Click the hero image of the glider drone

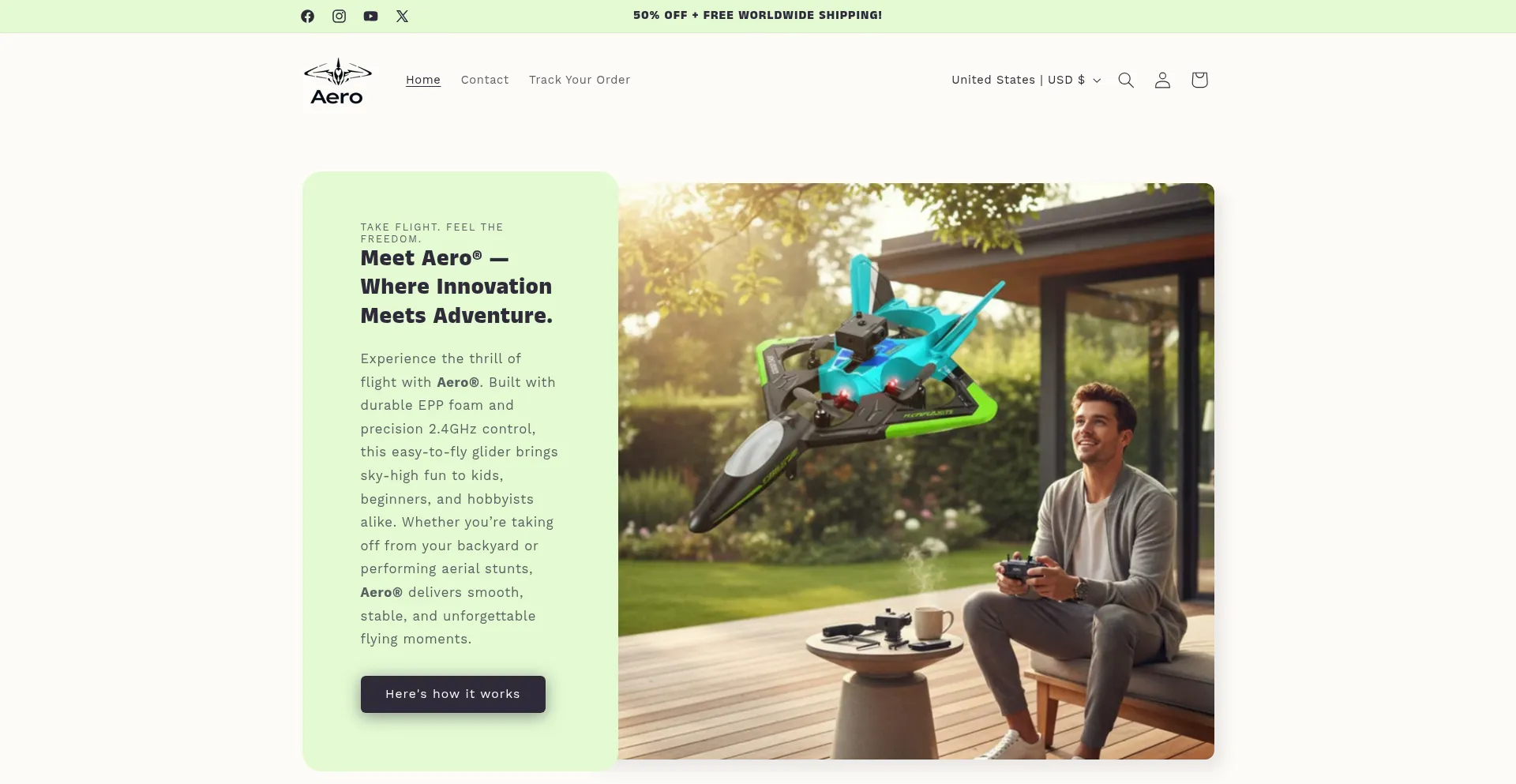tap(916, 471)
